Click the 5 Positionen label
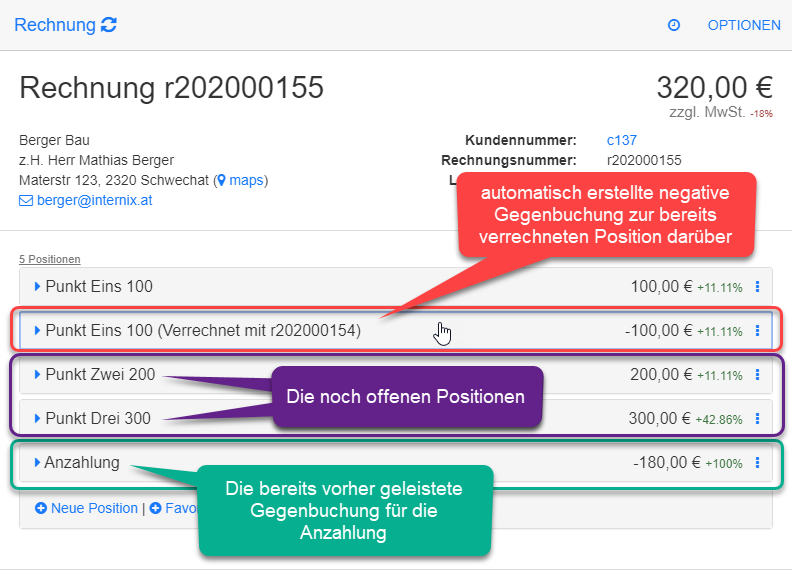This screenshot has width=792, height=570. [50, 259]
